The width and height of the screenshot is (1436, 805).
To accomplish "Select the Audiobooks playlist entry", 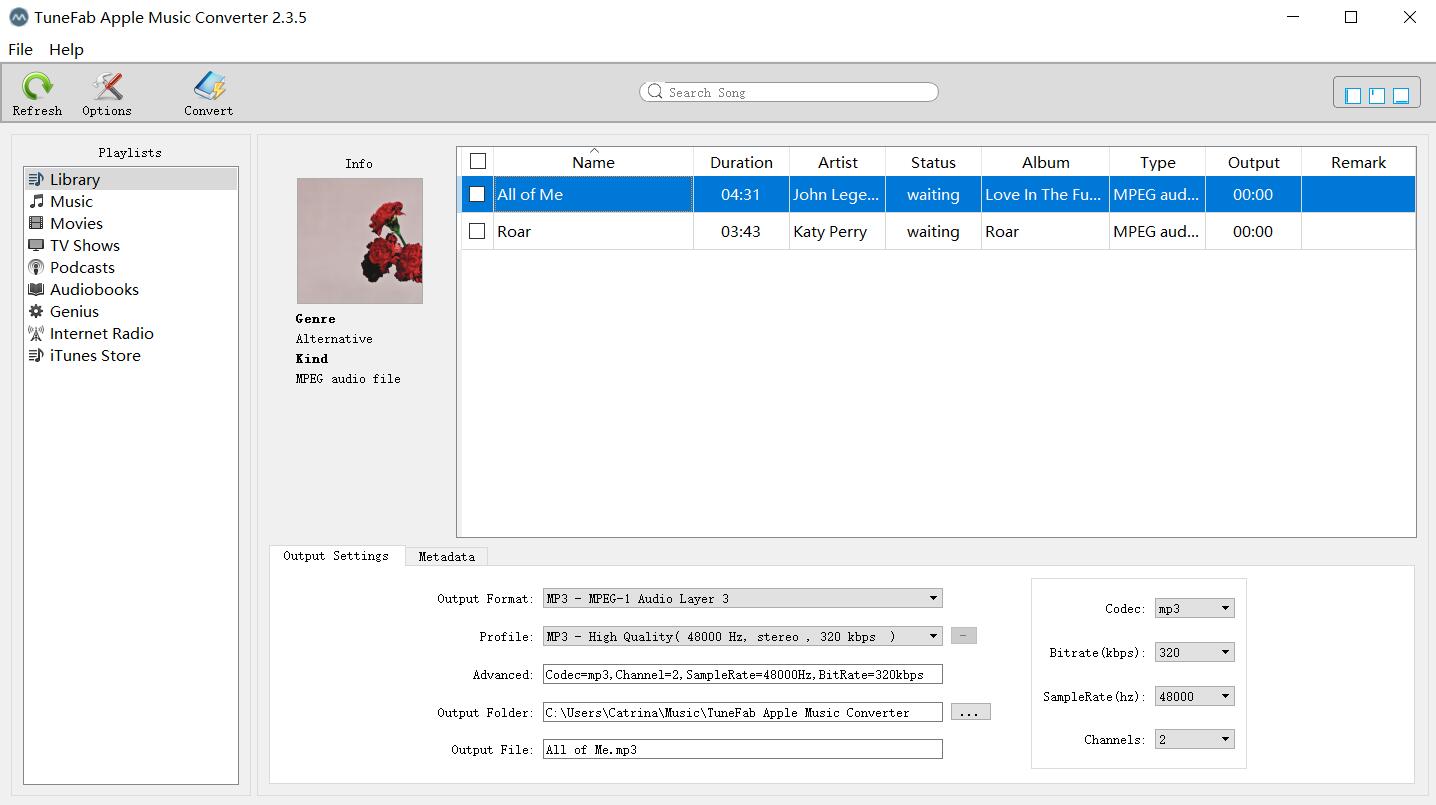I will [x=131, y=289].
